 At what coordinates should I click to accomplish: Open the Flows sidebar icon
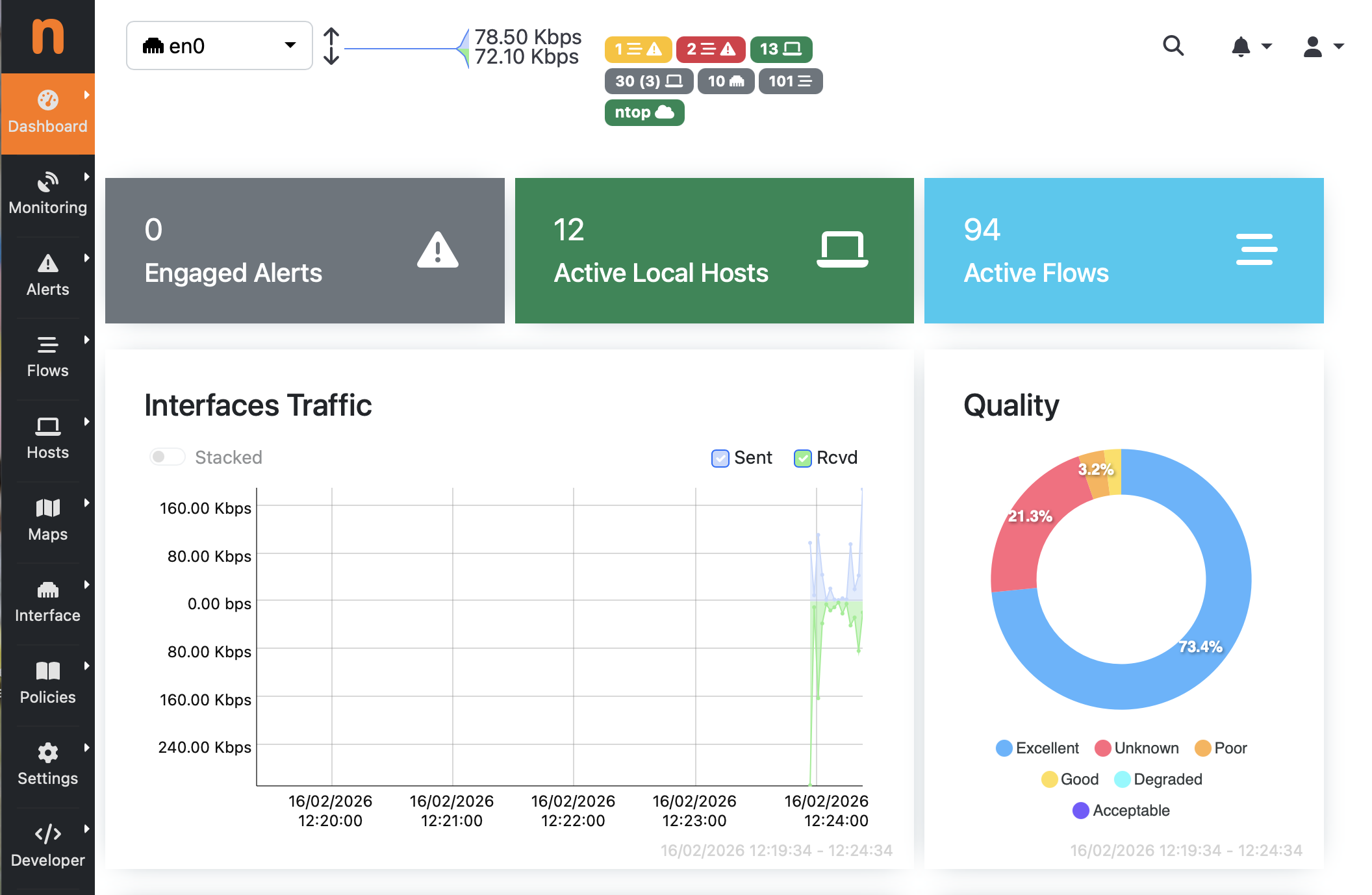point(47,345)
